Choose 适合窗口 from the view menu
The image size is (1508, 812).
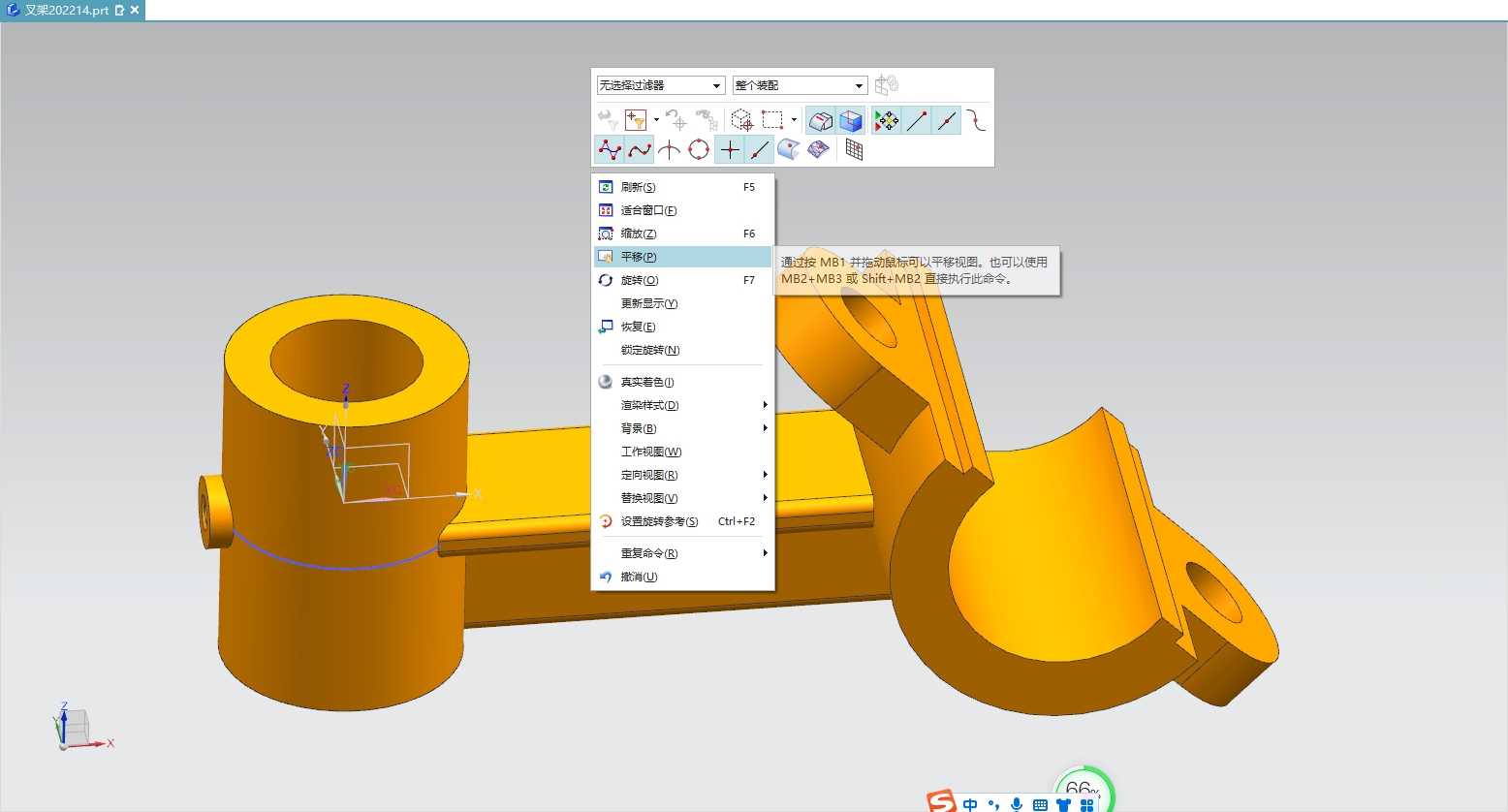pos(645,209)
